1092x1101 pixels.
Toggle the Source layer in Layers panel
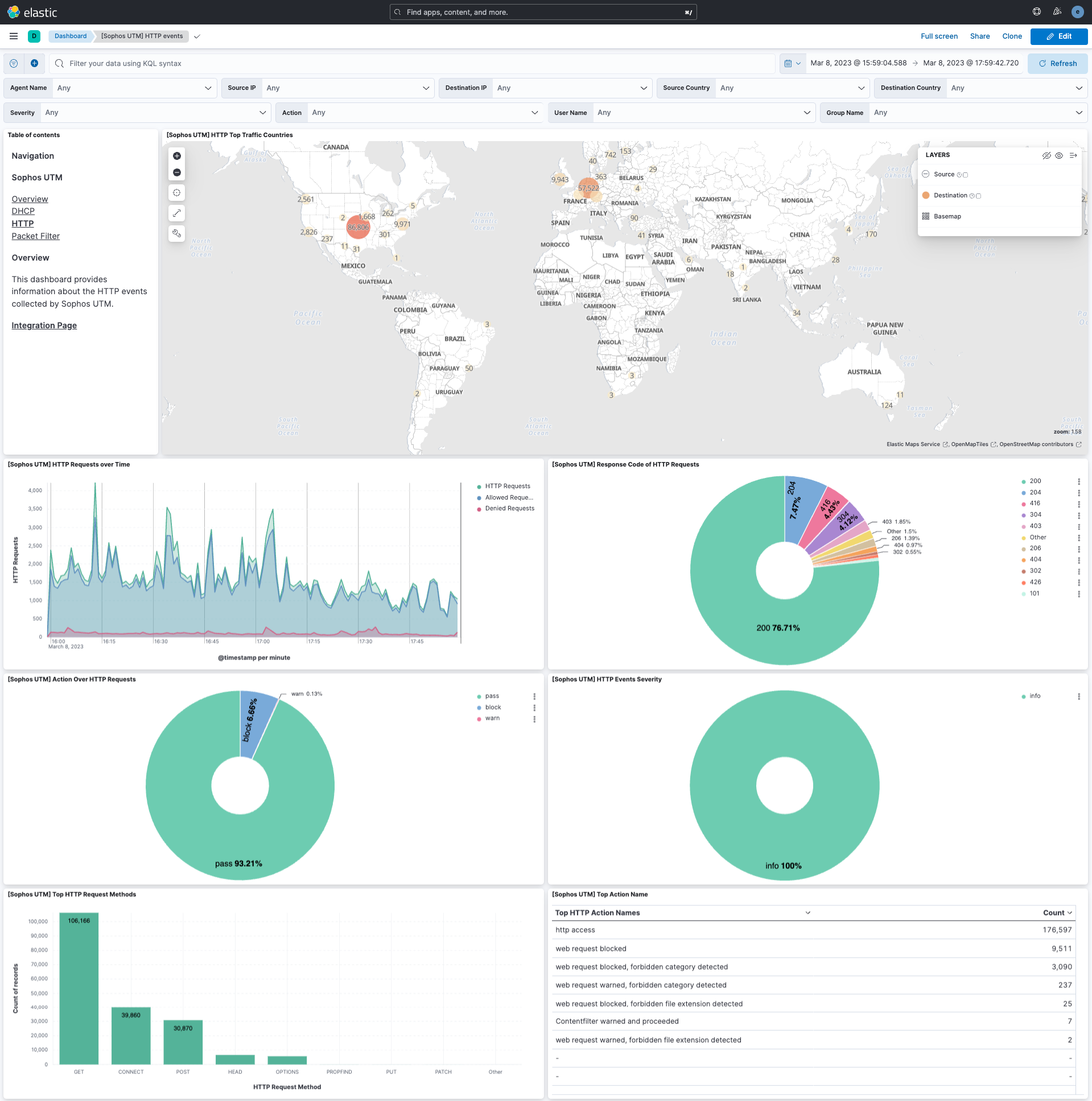pos(944,174)
